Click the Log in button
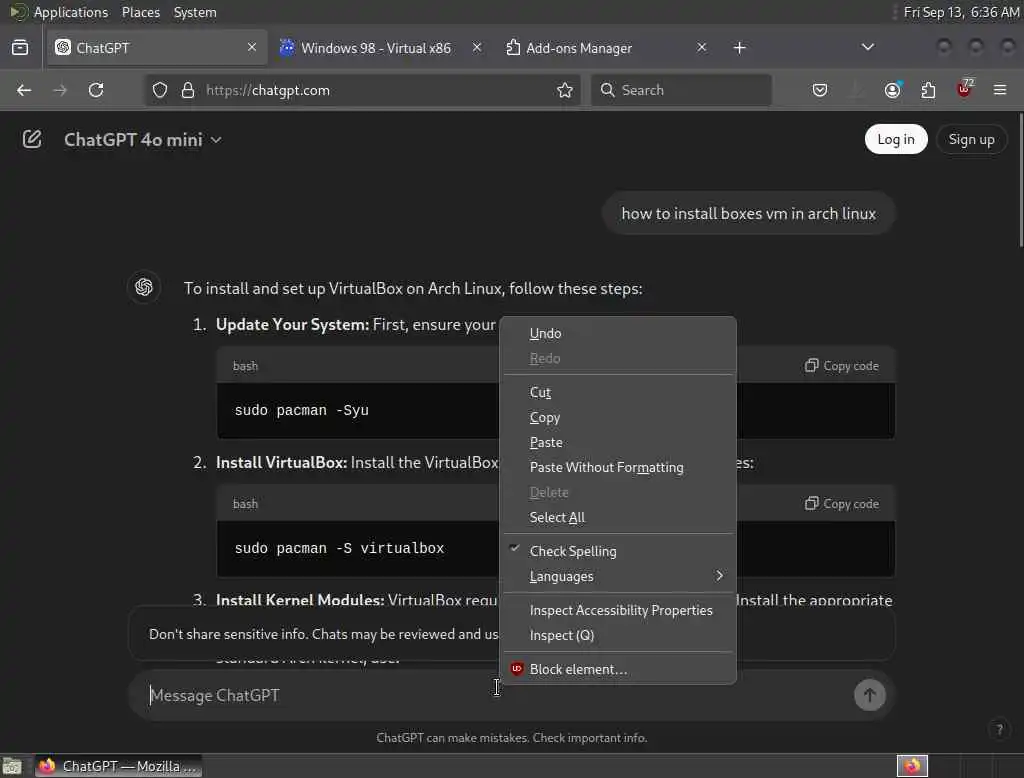1024x778 pixels. click(896, 139)
